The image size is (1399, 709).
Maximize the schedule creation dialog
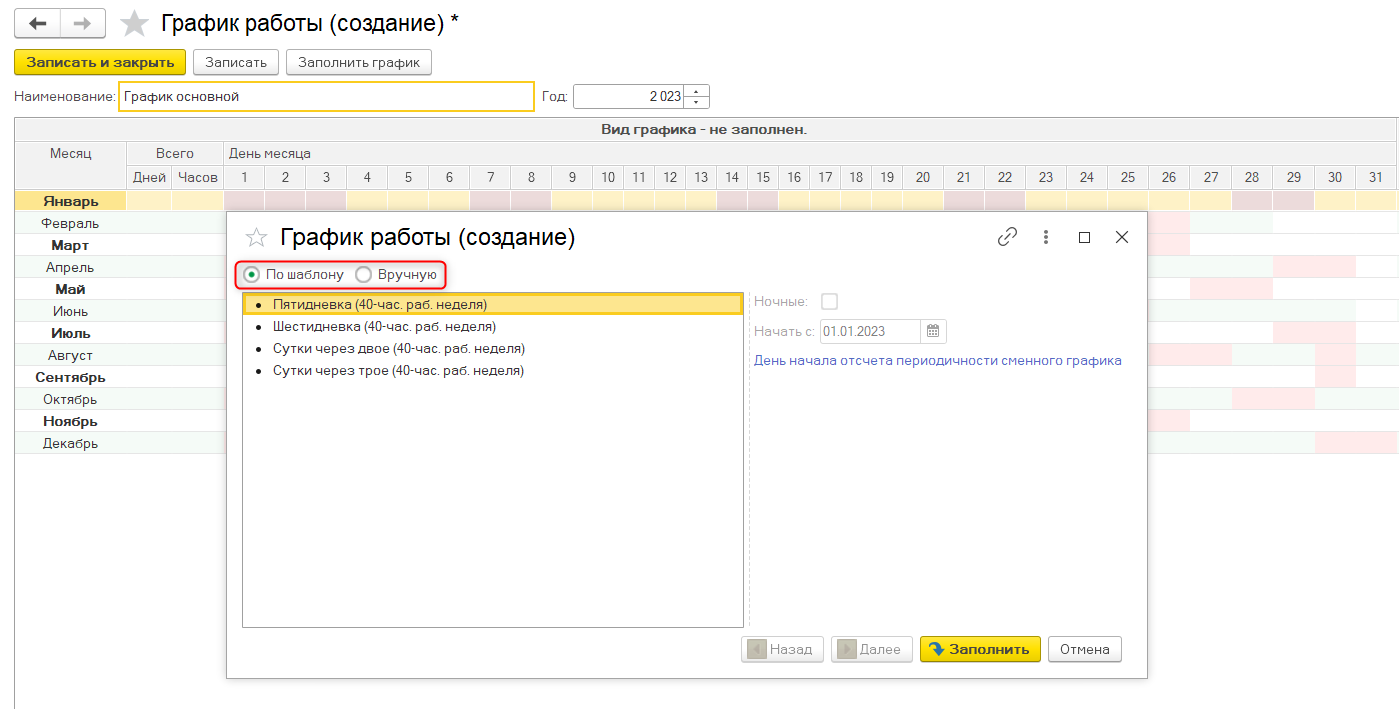(1084, 237)
